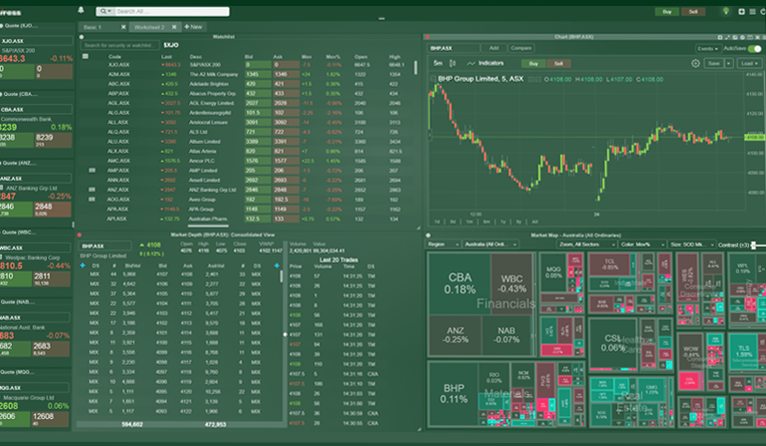Click the fullscreen arrows icon on the chart panel
The height and width of the screenshot is (446, 766).
[x=727, y=37]
